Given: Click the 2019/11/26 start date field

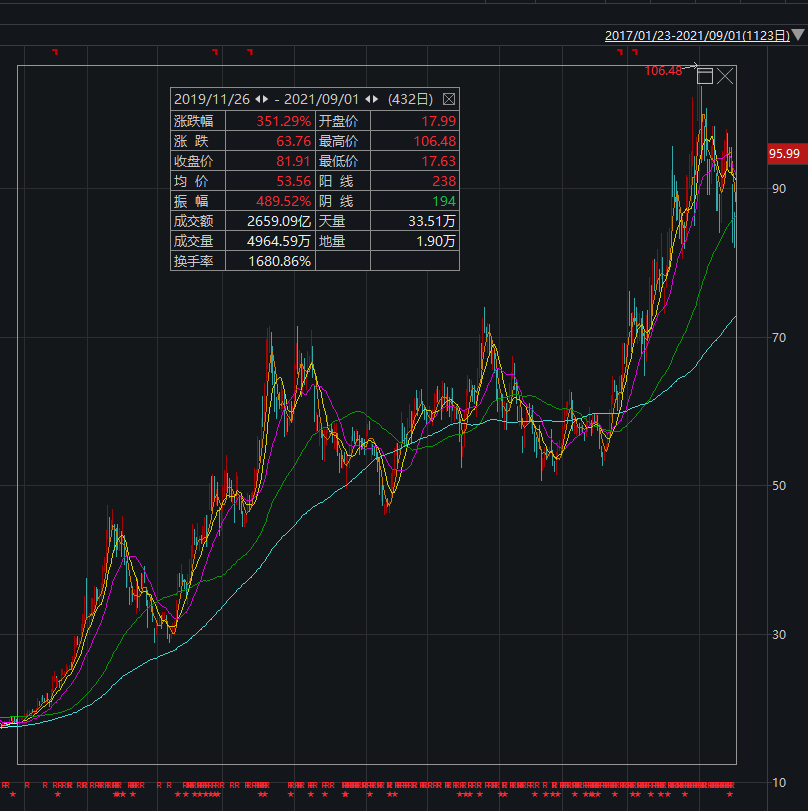Looking at the screenshot, I should pos(212,99).
